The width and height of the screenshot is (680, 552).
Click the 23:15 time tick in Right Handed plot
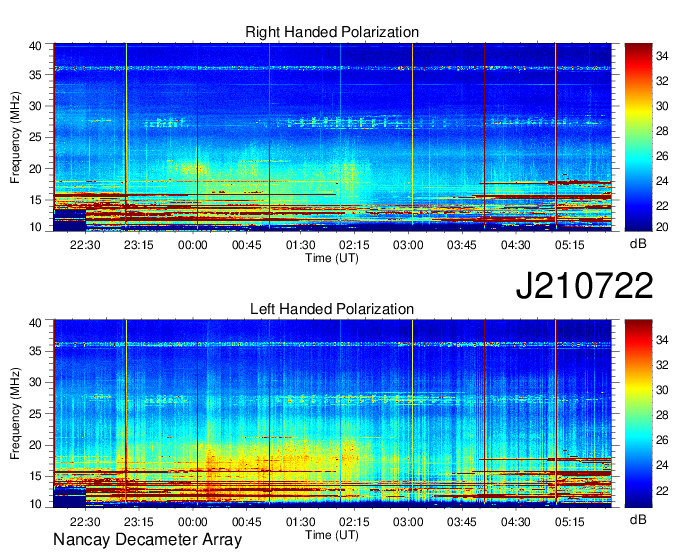(139, 245)
